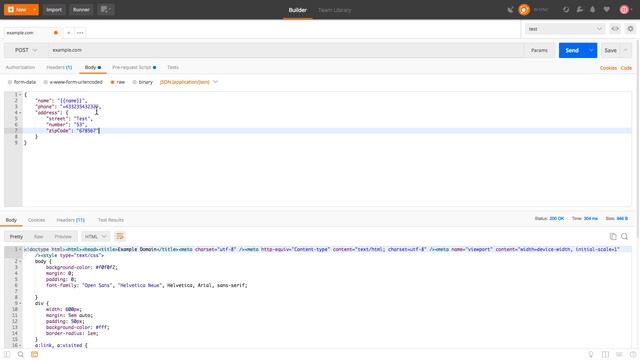The width and height of the screenshot is (640, 360).
Task: Click the search response magnifier icon
Action: click(624, 236)
